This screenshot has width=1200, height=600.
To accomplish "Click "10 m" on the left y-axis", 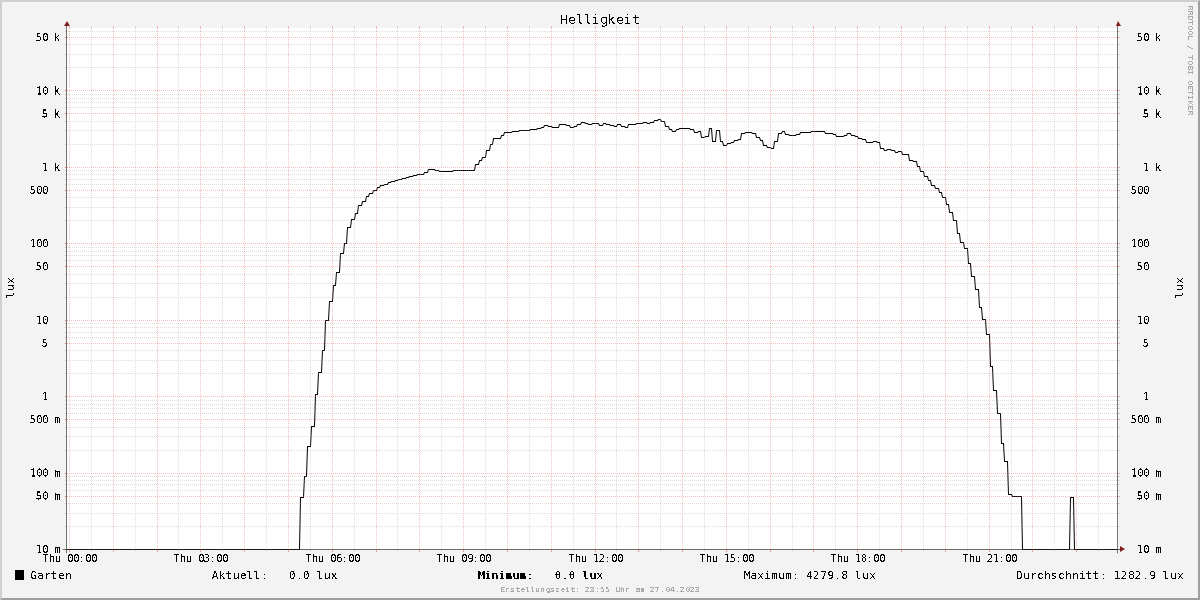I will click(x=47, y=549).
